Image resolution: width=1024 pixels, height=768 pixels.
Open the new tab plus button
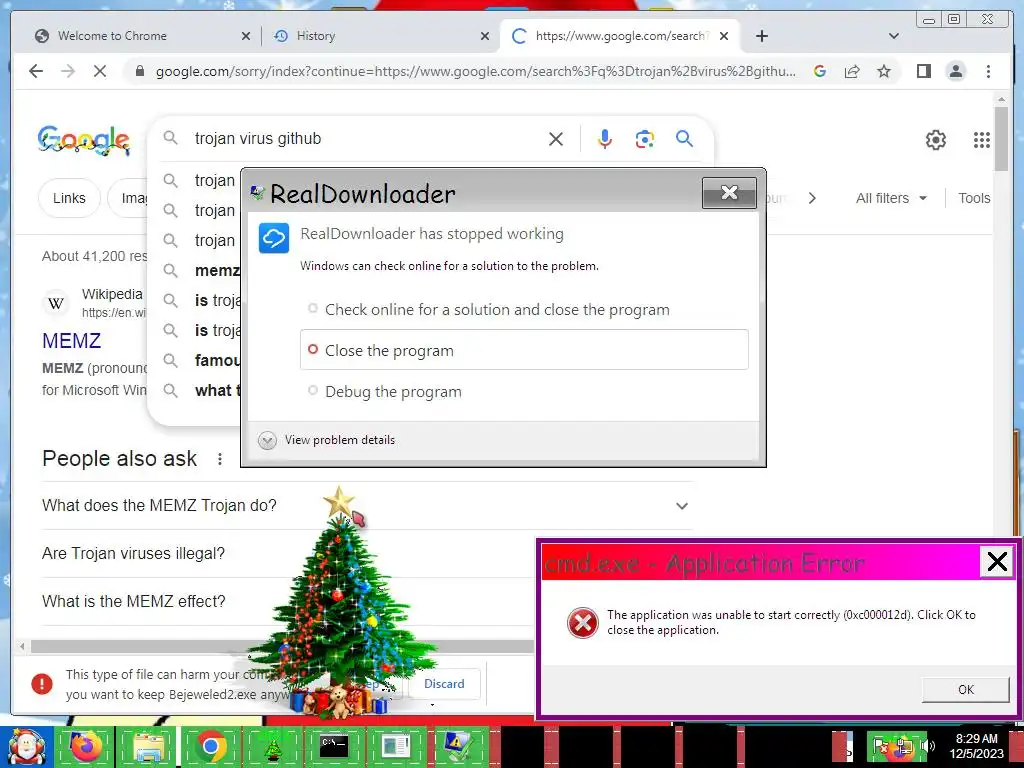pos(761,36)
